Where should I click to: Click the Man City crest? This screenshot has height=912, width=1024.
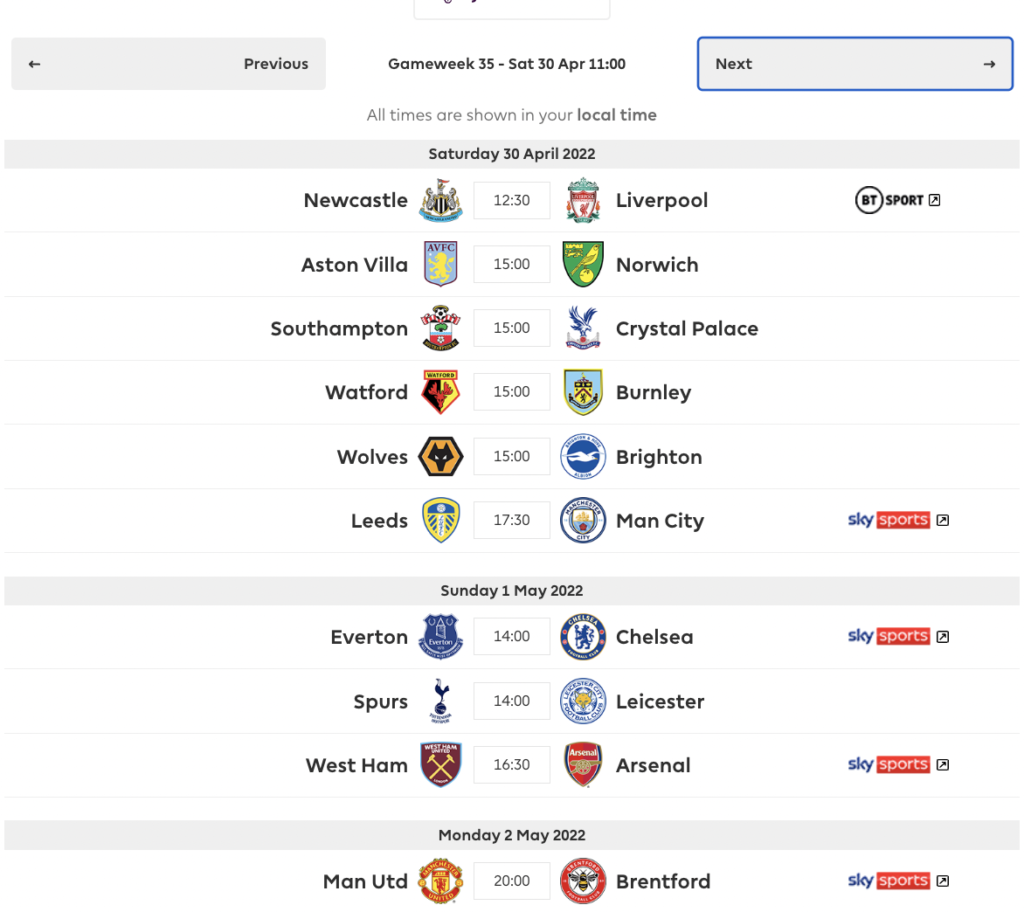(583, 520)
